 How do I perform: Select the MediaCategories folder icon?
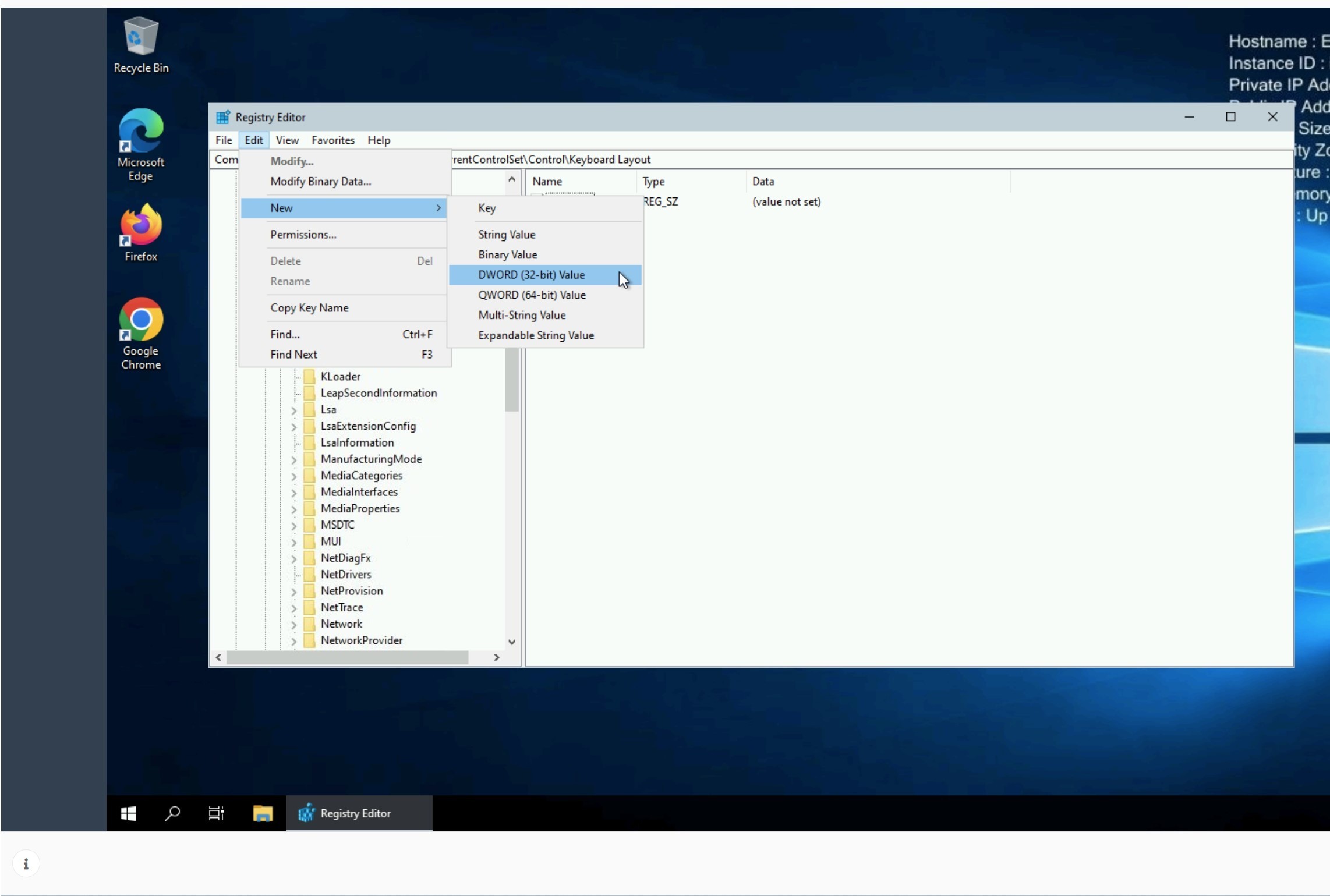pyautogui.click(x=310, y=476)
